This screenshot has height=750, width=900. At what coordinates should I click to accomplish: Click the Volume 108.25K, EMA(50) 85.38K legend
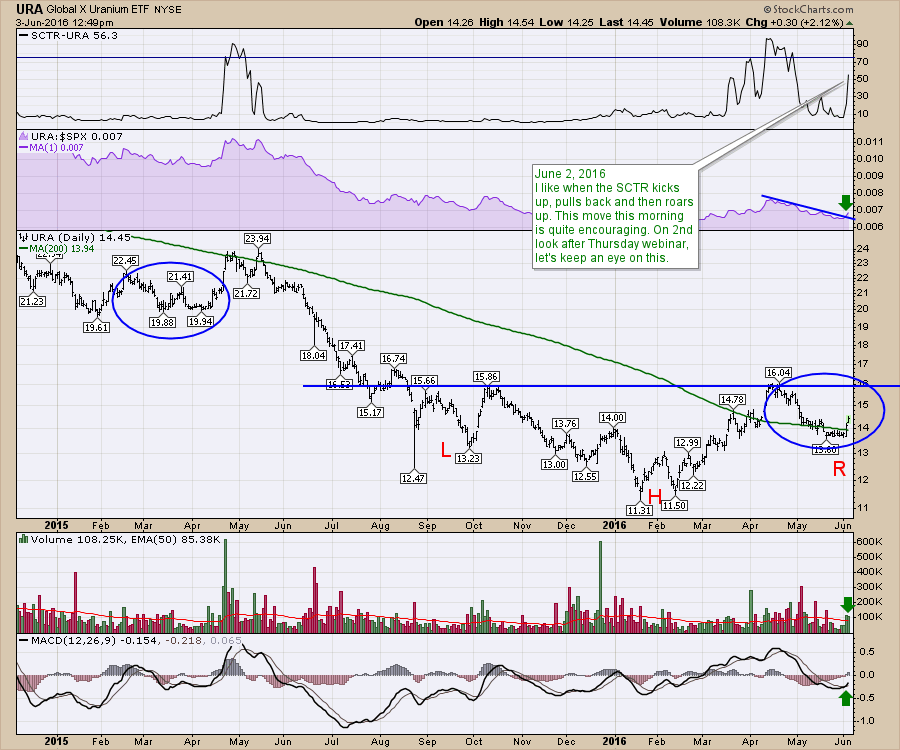coord(126,539)
